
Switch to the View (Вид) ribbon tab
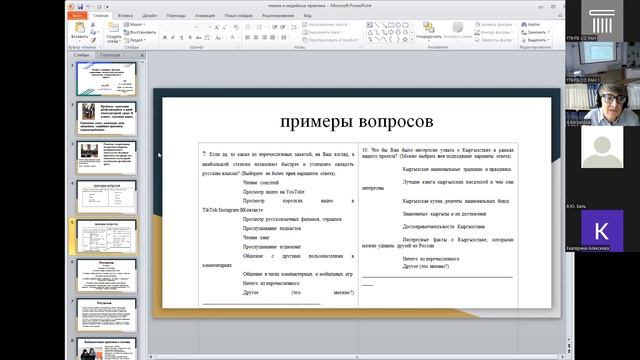tap(307, 16)
